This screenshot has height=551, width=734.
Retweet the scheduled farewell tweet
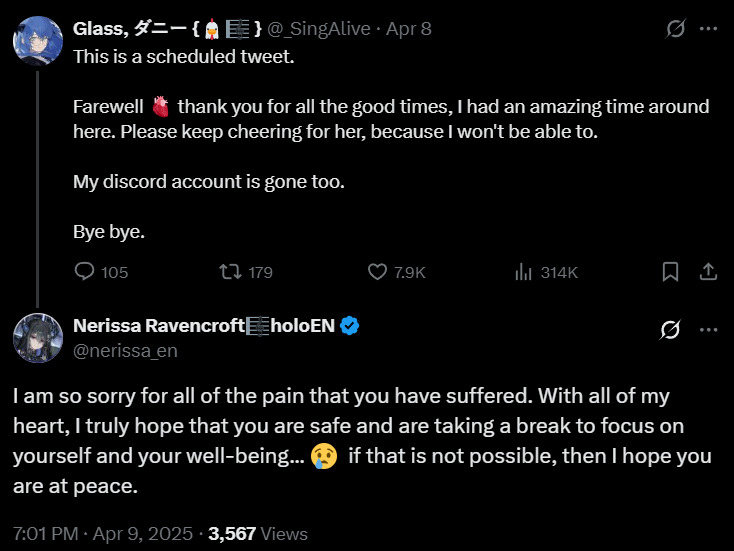[231, 271]
